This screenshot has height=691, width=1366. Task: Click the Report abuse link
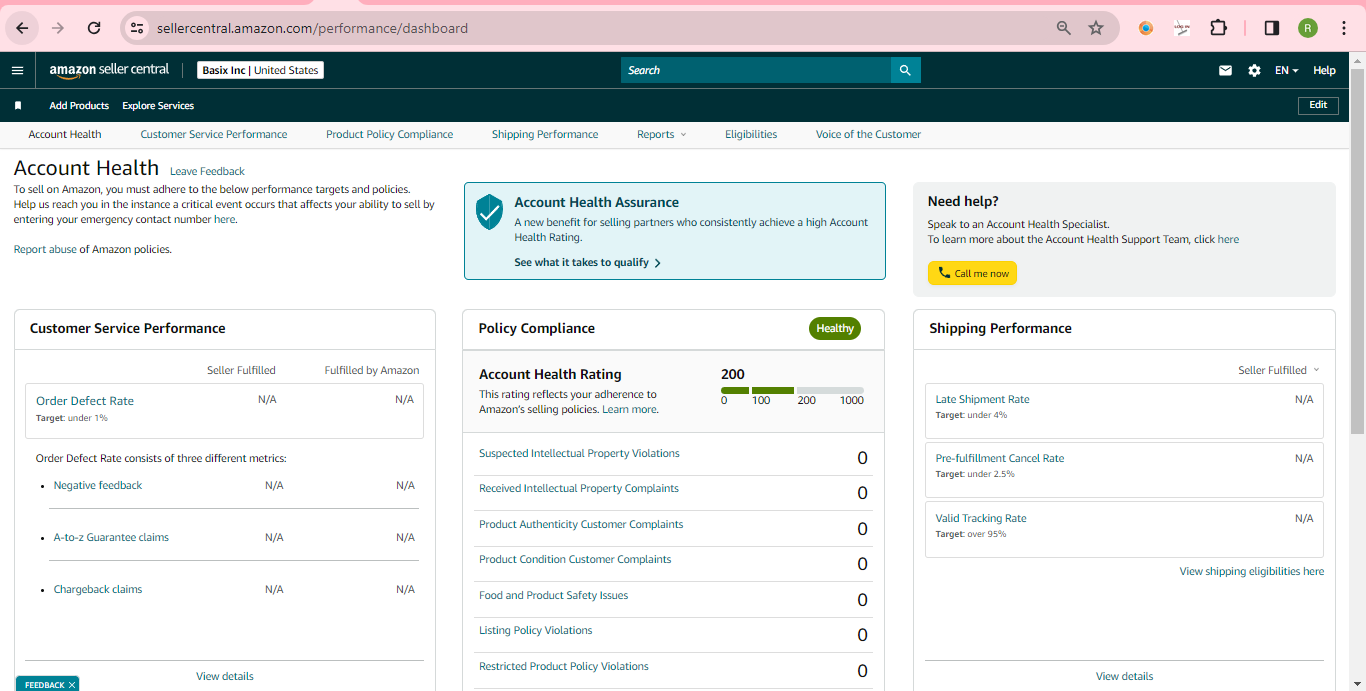coord(45,249)
